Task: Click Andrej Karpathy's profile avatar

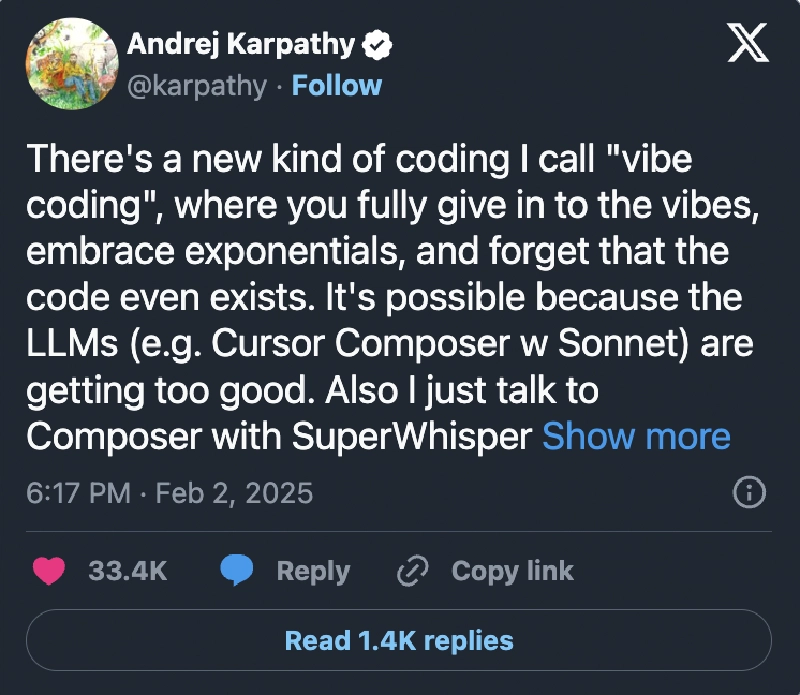Action: [x=71, y=65]
